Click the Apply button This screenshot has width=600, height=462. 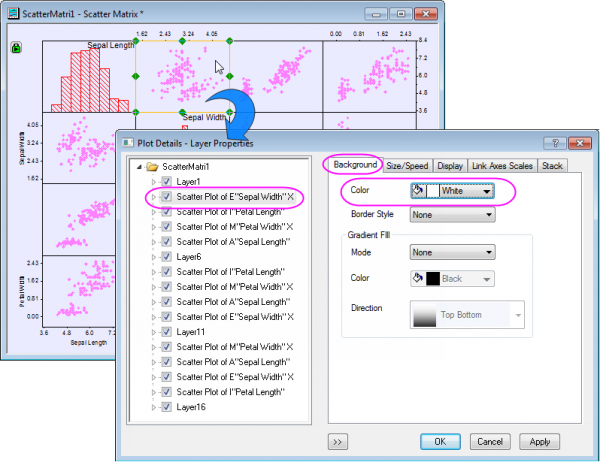click(540, 442)
